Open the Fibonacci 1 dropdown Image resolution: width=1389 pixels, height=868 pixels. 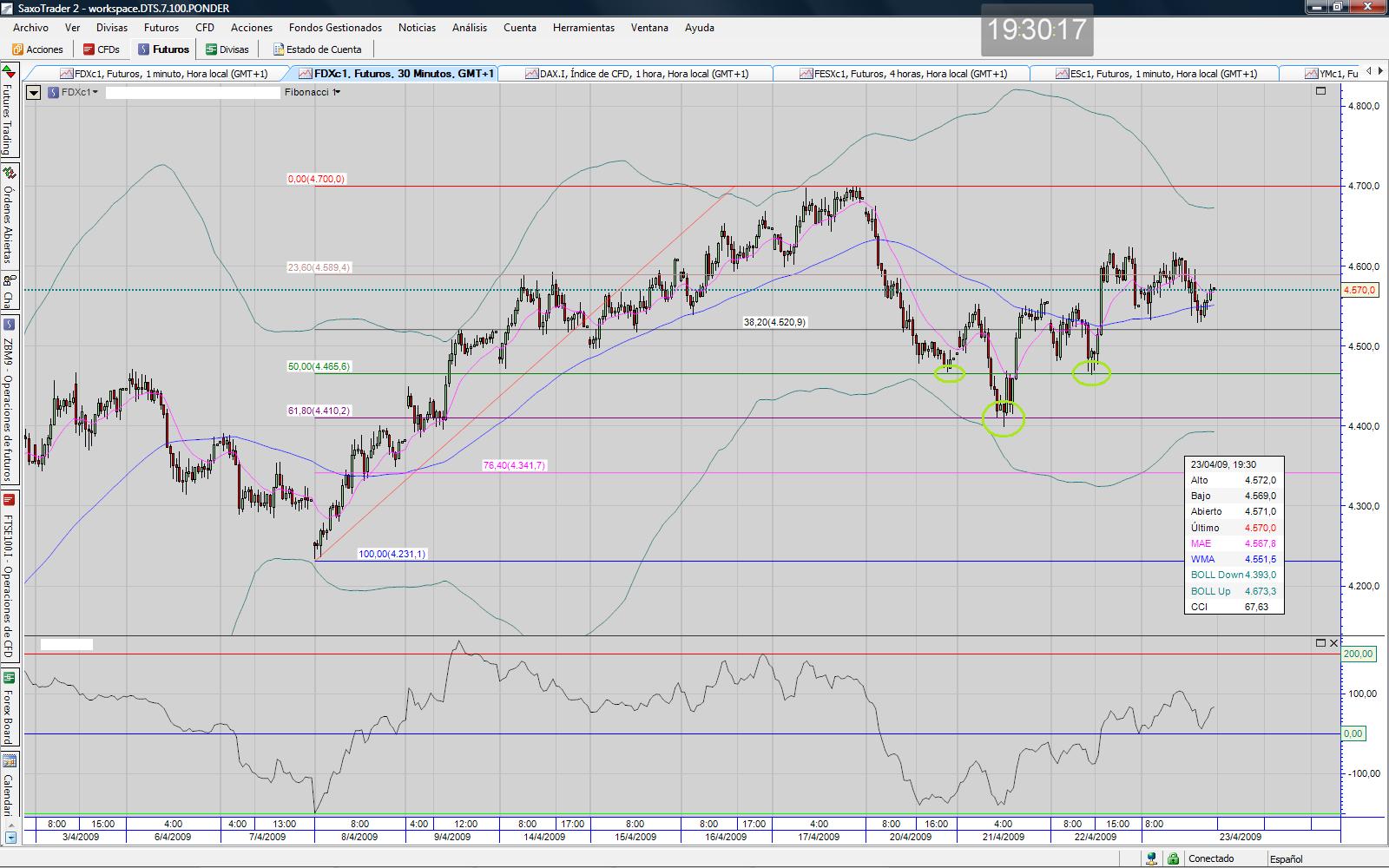coord(313,92)
